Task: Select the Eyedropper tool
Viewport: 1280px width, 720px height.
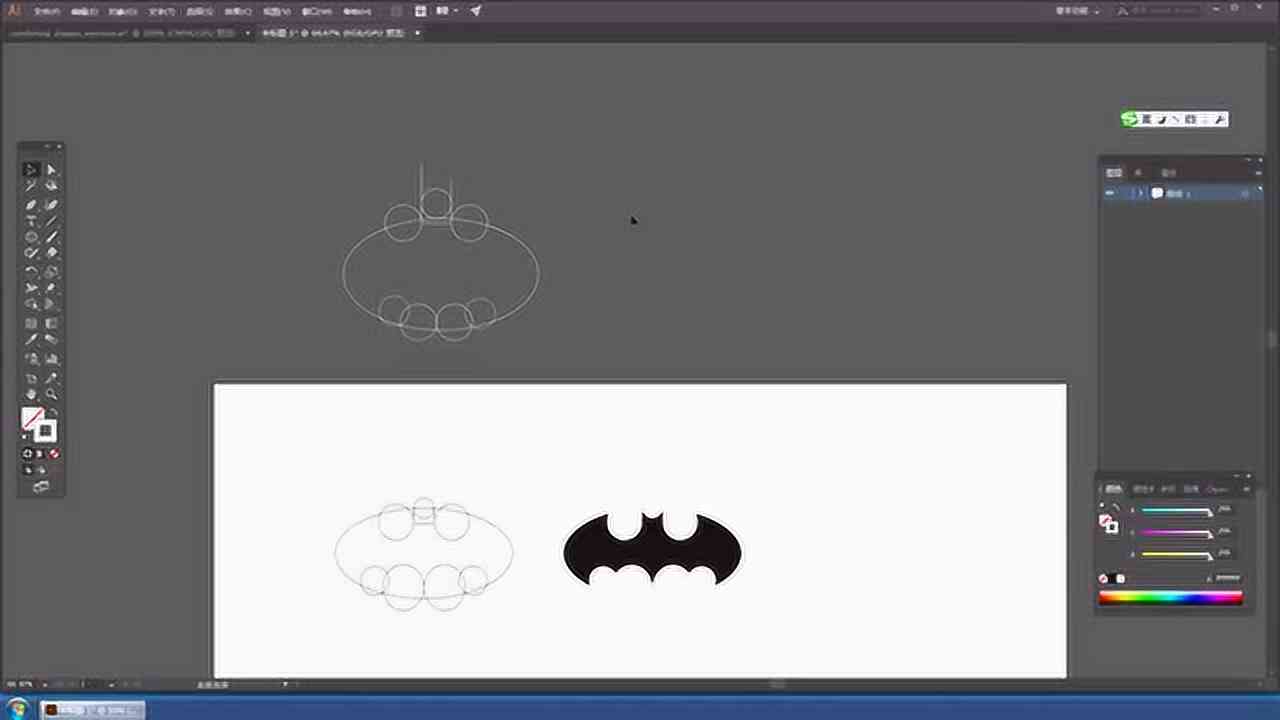Action: point(31,340)
